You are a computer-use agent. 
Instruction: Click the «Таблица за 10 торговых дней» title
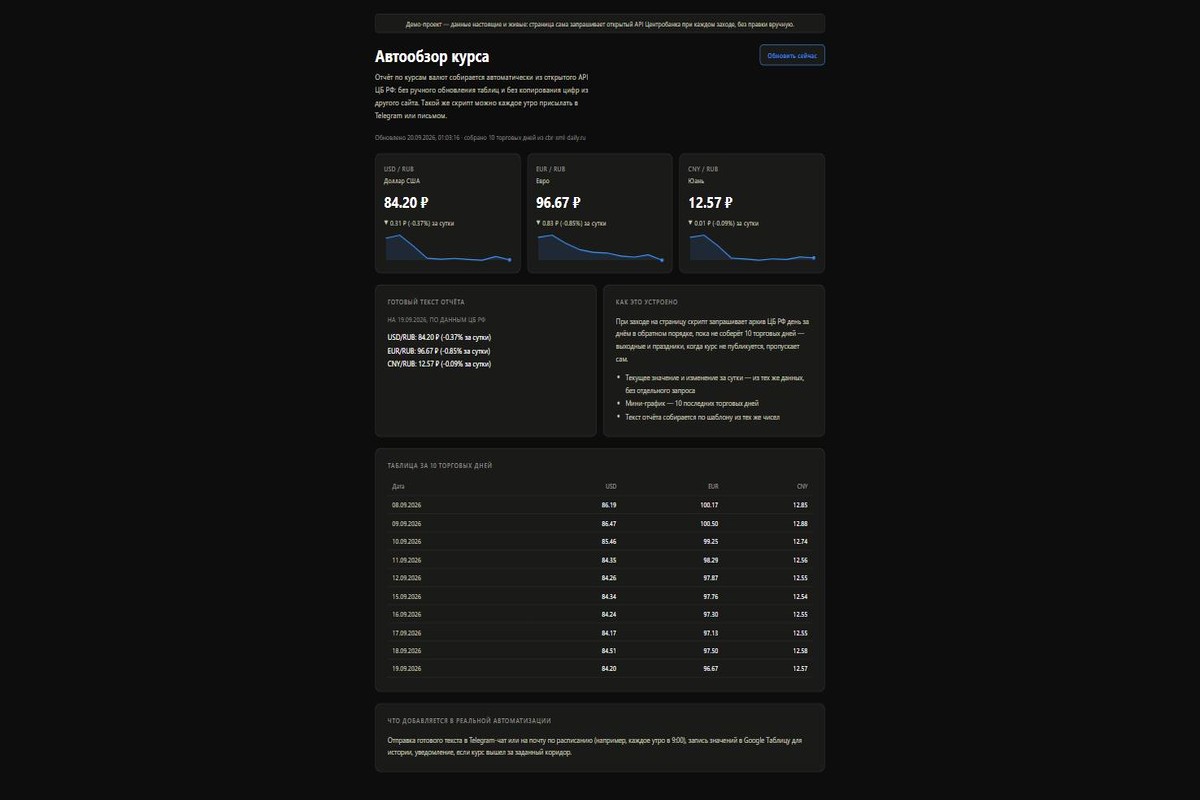(x=440, y=465)
